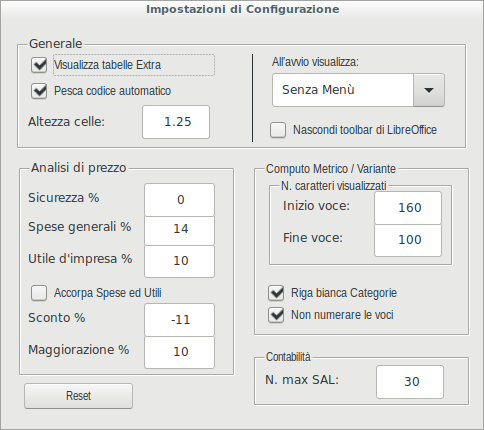Focus the Altezza celle input field
This screenshot has width=484, height=430.
coord(176,122)
